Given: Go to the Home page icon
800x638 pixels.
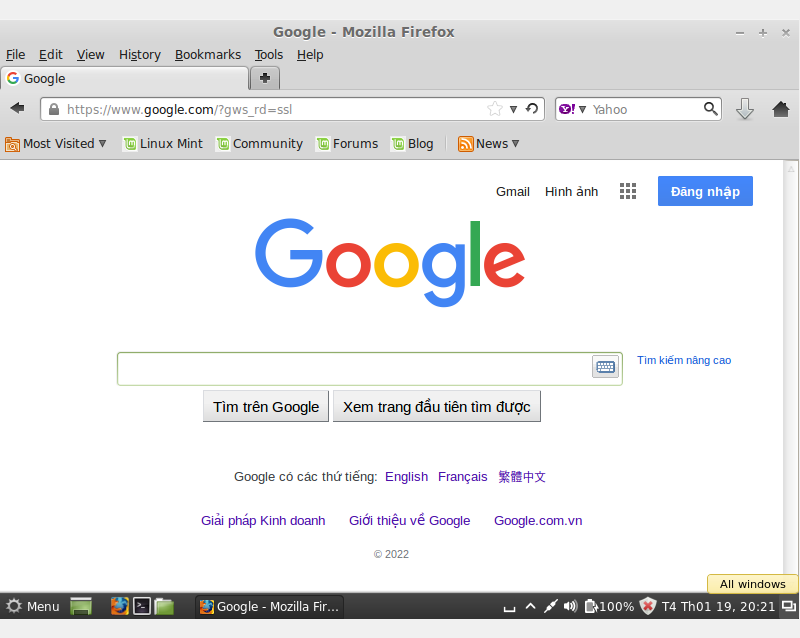Looking at the screenshot, I should coord(781,109).
